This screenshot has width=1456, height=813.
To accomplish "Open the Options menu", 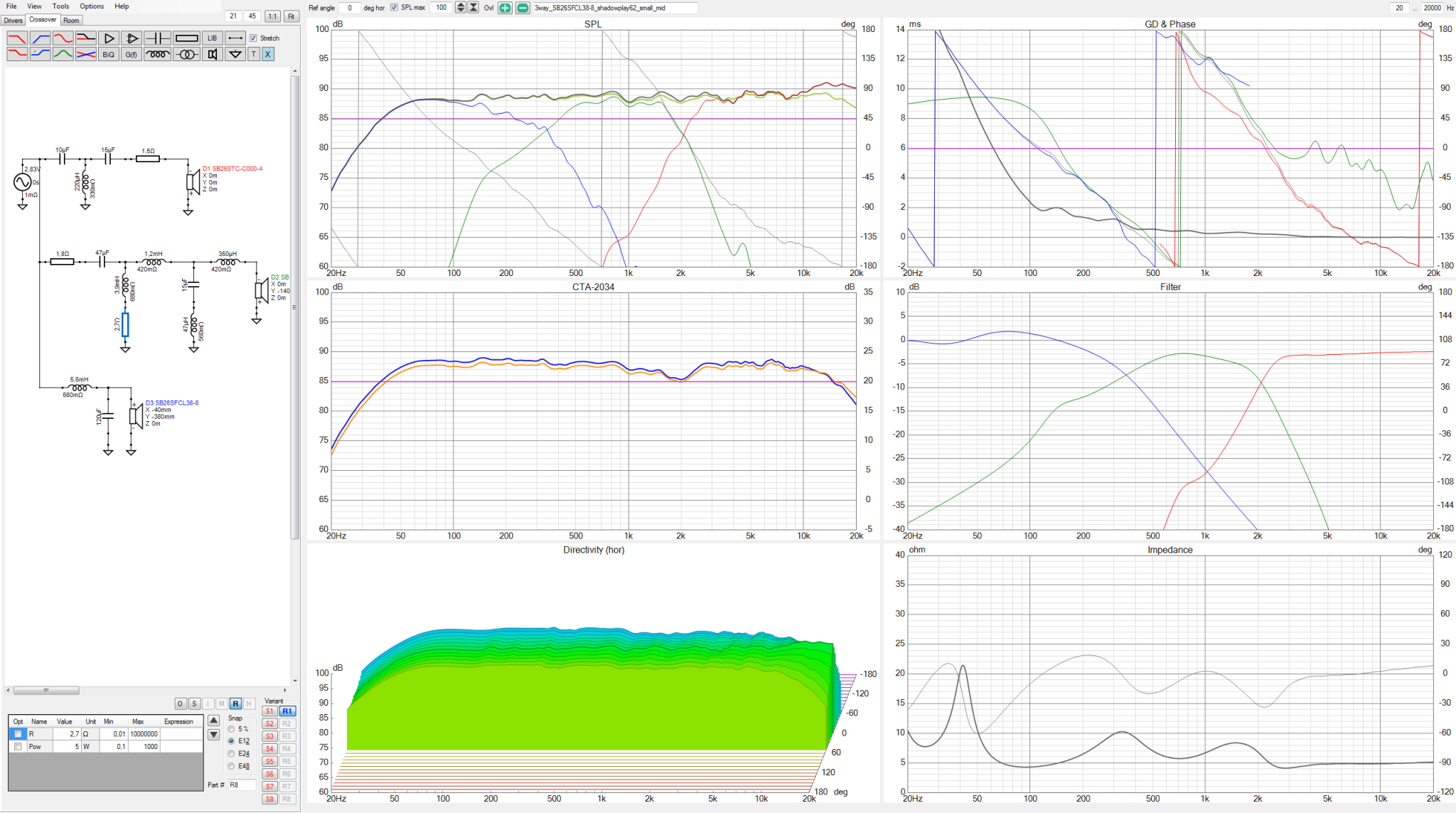I will 92,6.
